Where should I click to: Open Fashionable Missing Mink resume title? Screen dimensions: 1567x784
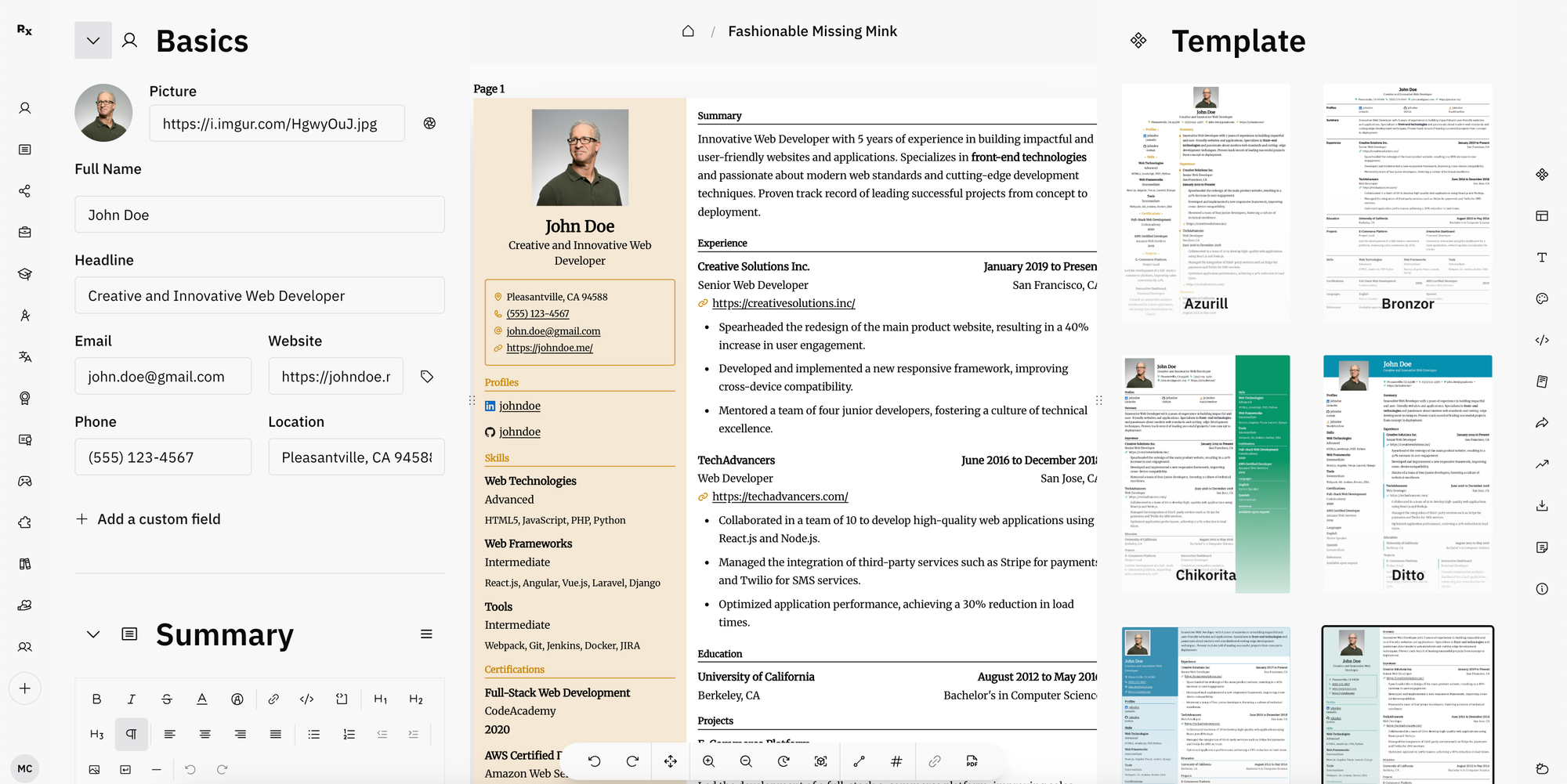click(x=812, y=31)
